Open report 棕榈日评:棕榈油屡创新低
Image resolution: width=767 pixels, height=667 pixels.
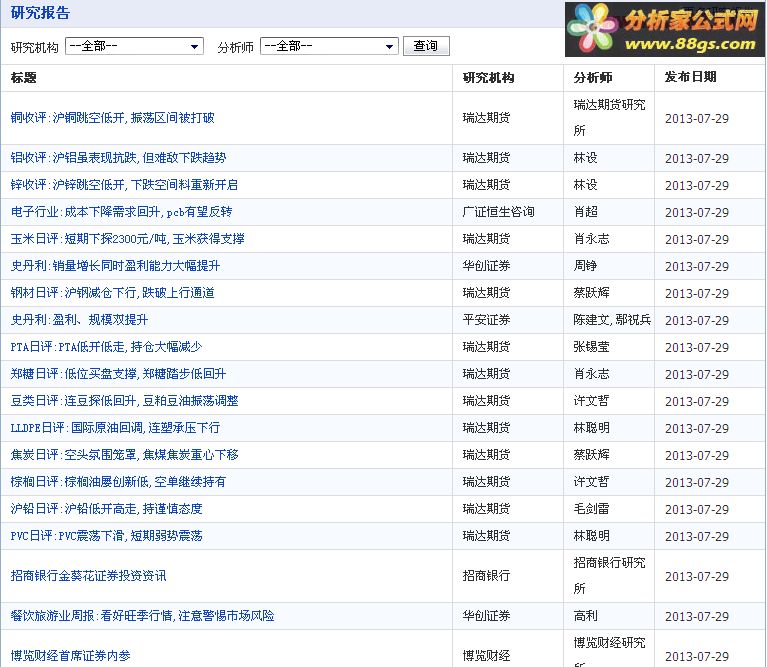pos(118,482)
